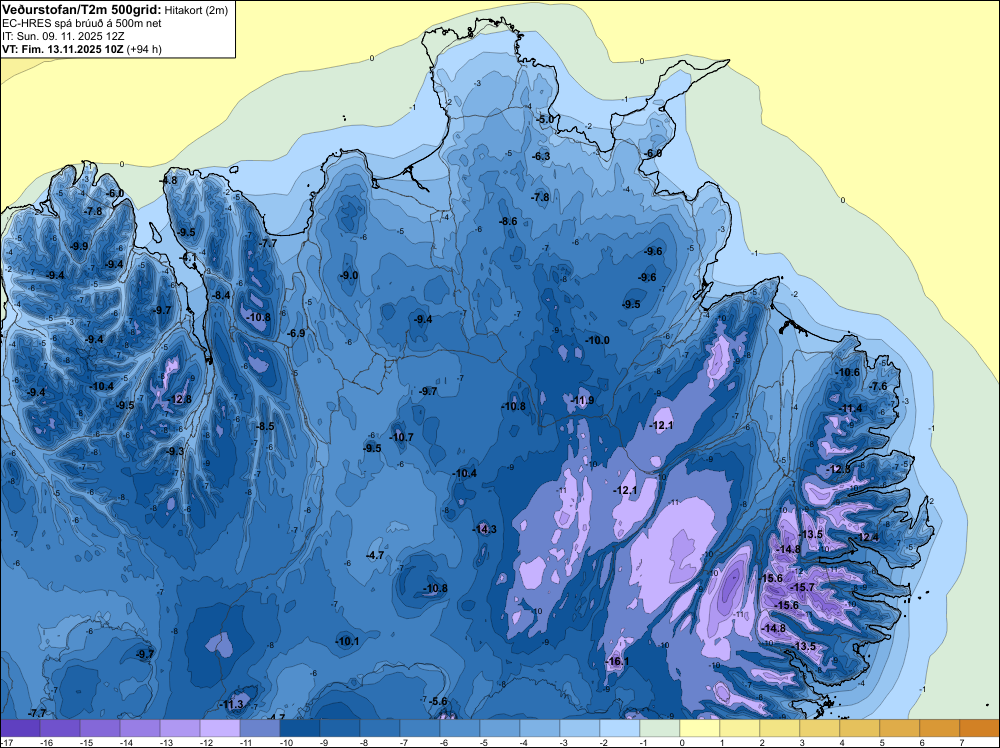Viewport: 1000px width, 748px height.
Task: Click the 'IT: Sun. 09. 11. 2025 12Z' line
Action: (x=63, y=36)
